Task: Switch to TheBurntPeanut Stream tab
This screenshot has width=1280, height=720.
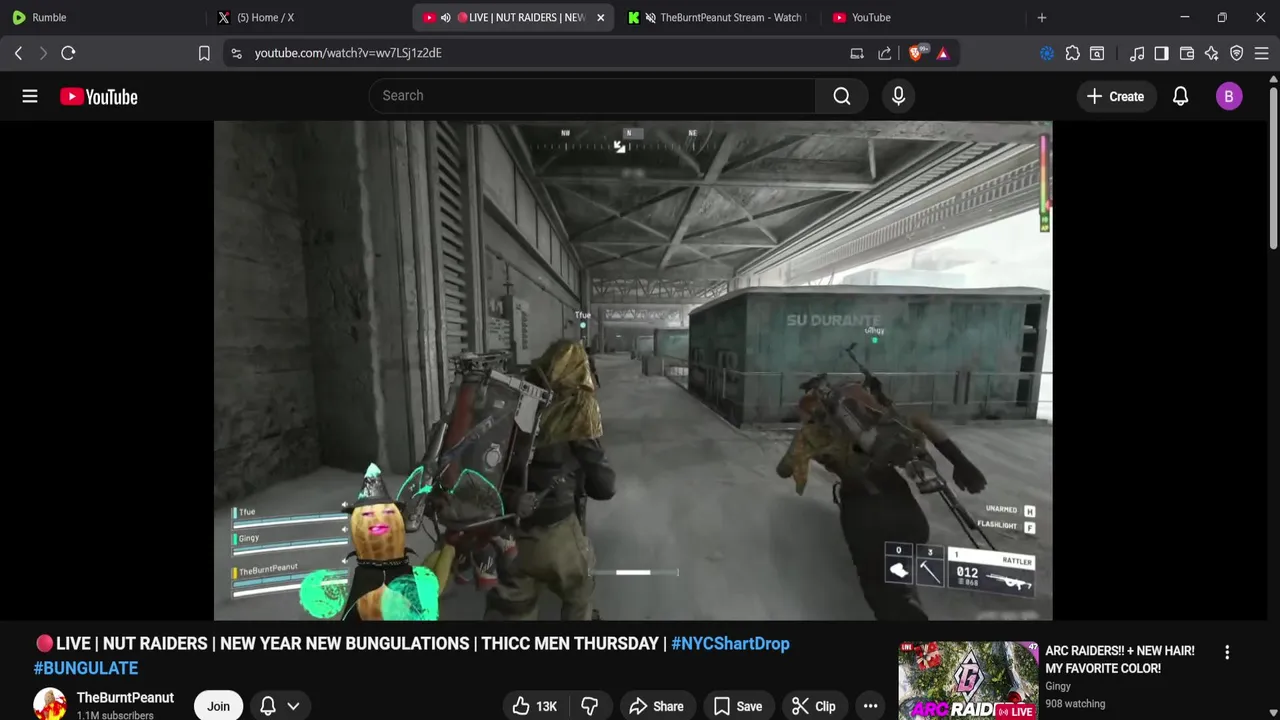Action: (x=716, y=17)
